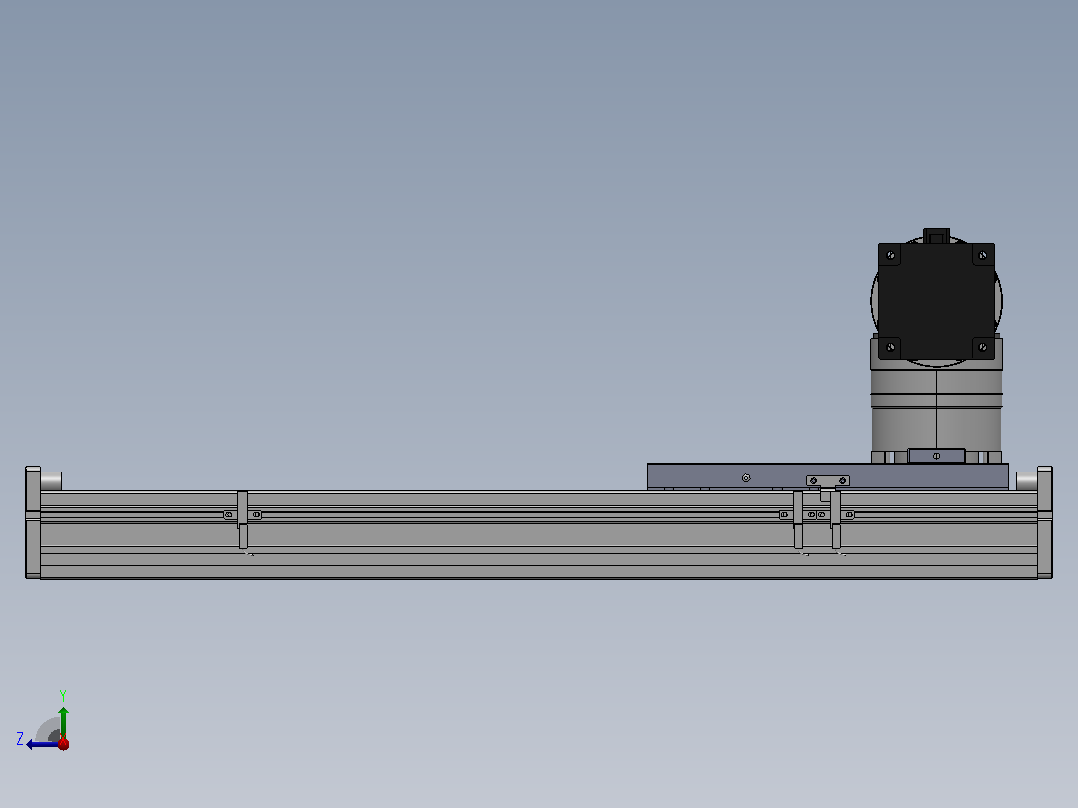Select the left cylindrical bumper stop
1078x808 pixels.
(x=52, y=480)
